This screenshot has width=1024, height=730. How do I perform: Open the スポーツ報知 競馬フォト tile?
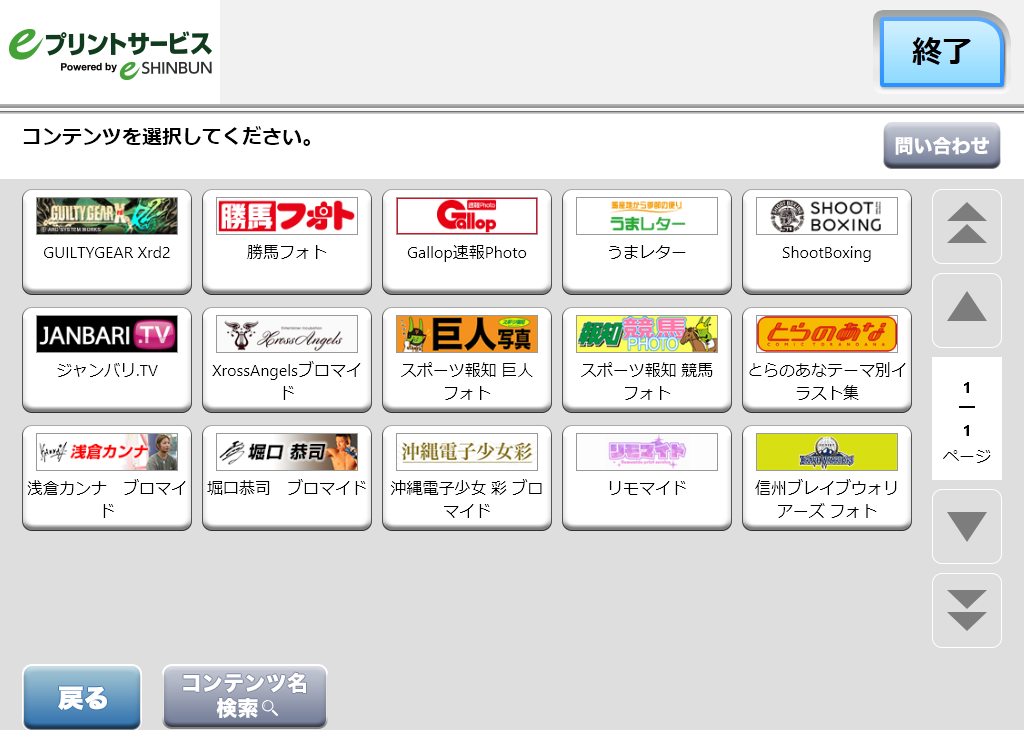[x=647, y=360]
